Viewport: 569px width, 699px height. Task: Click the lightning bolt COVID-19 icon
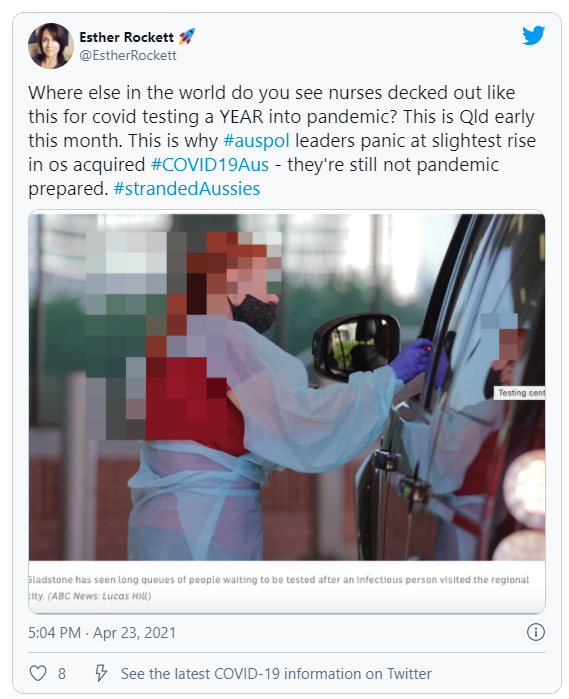[101, 673]
